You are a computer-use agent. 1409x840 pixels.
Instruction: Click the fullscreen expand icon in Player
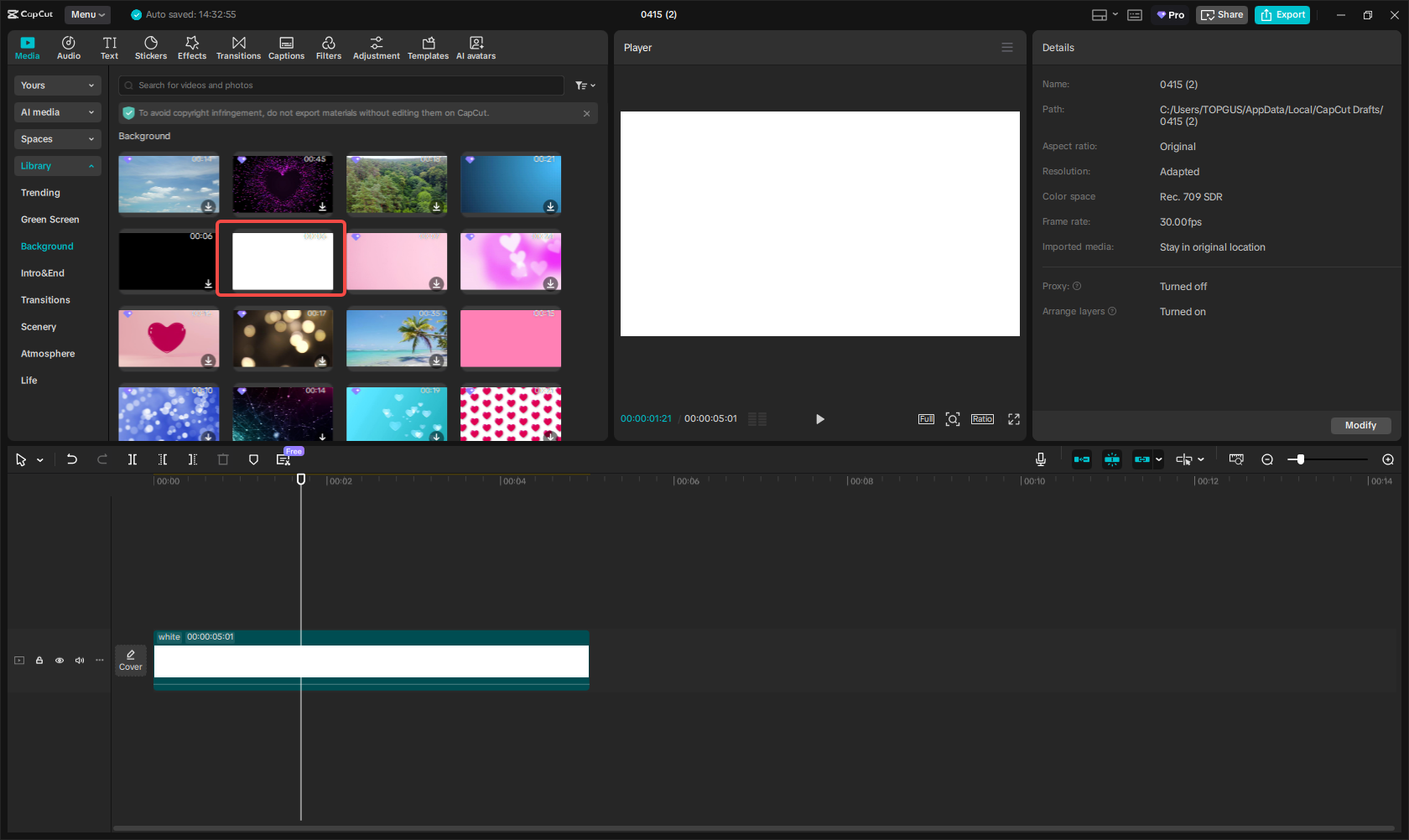[1013, 419]
